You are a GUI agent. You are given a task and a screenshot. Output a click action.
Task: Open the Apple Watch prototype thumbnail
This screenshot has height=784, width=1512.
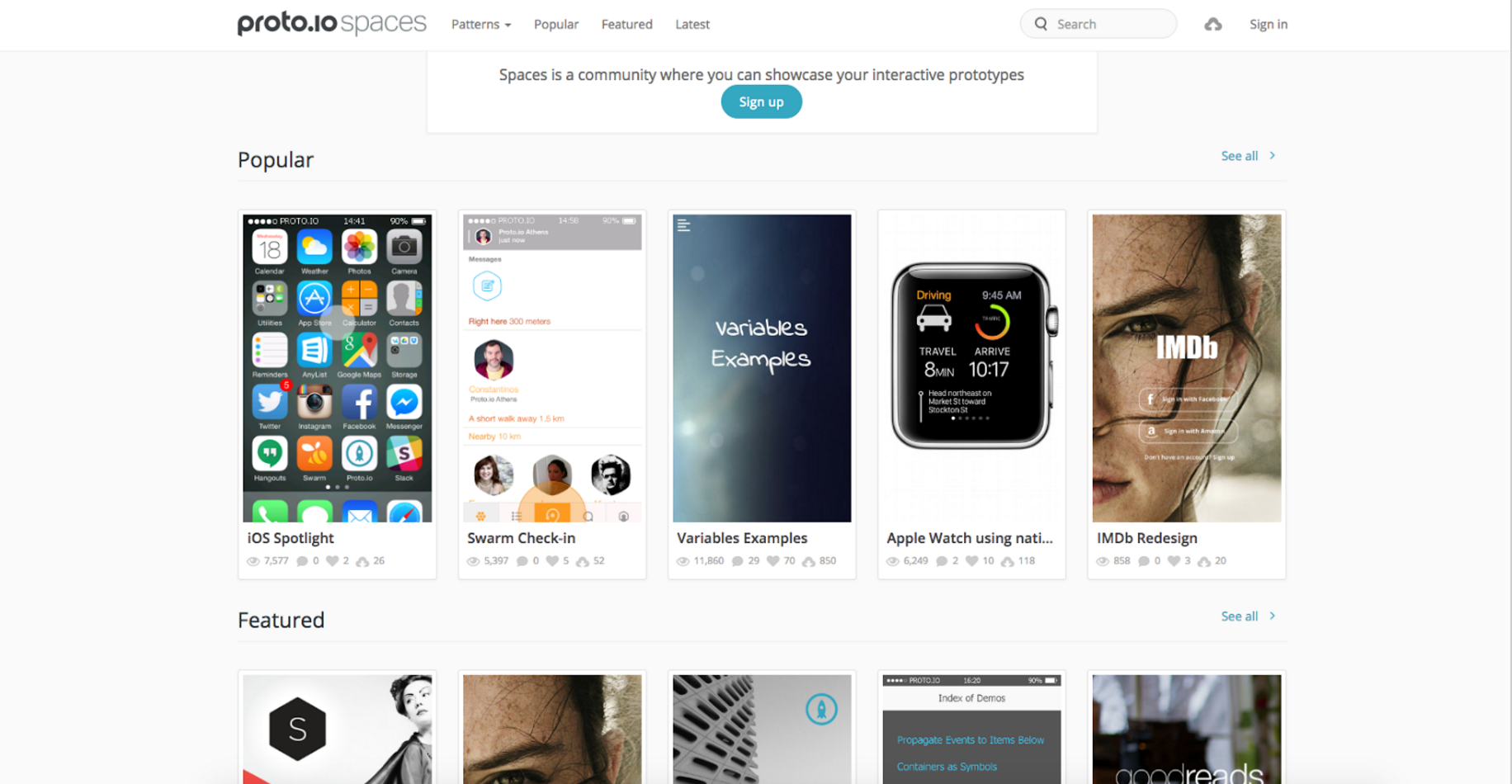point(971,368)
